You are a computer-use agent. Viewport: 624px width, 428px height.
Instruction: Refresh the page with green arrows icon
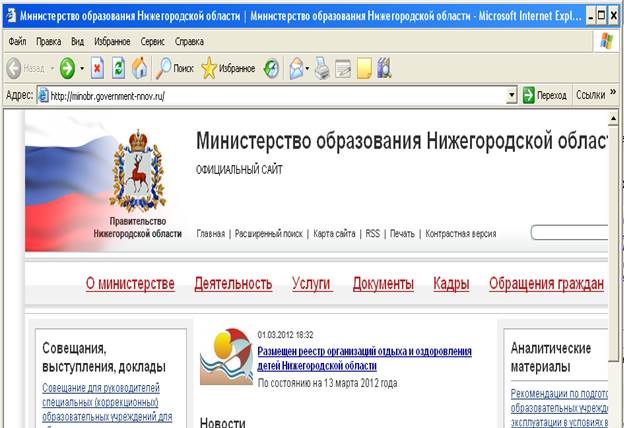(119, 68)
